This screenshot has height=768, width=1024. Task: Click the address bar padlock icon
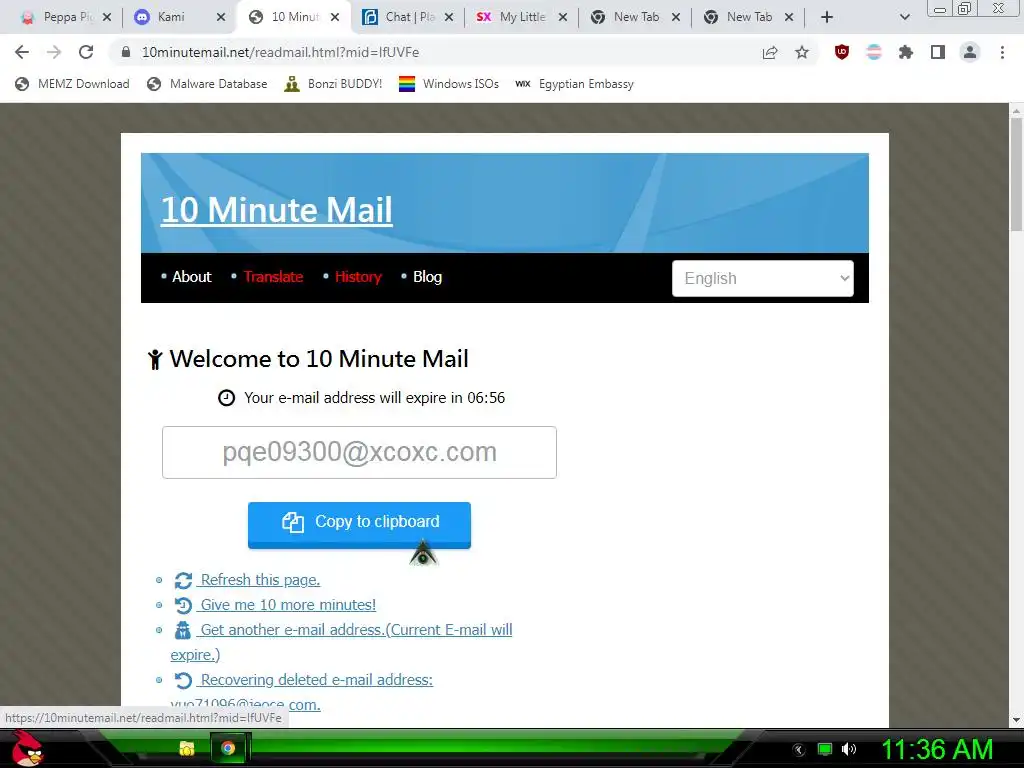click(126, 52)
